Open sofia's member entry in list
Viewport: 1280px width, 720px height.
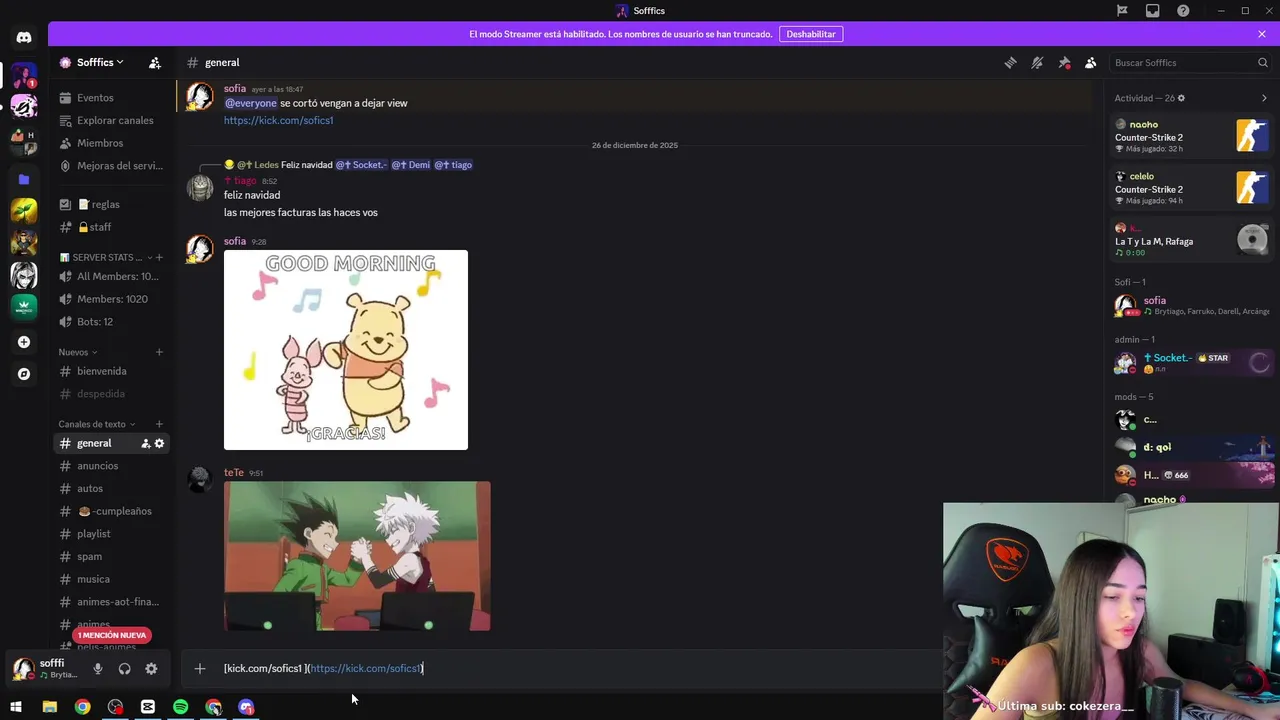click(x=1192, y=305)
